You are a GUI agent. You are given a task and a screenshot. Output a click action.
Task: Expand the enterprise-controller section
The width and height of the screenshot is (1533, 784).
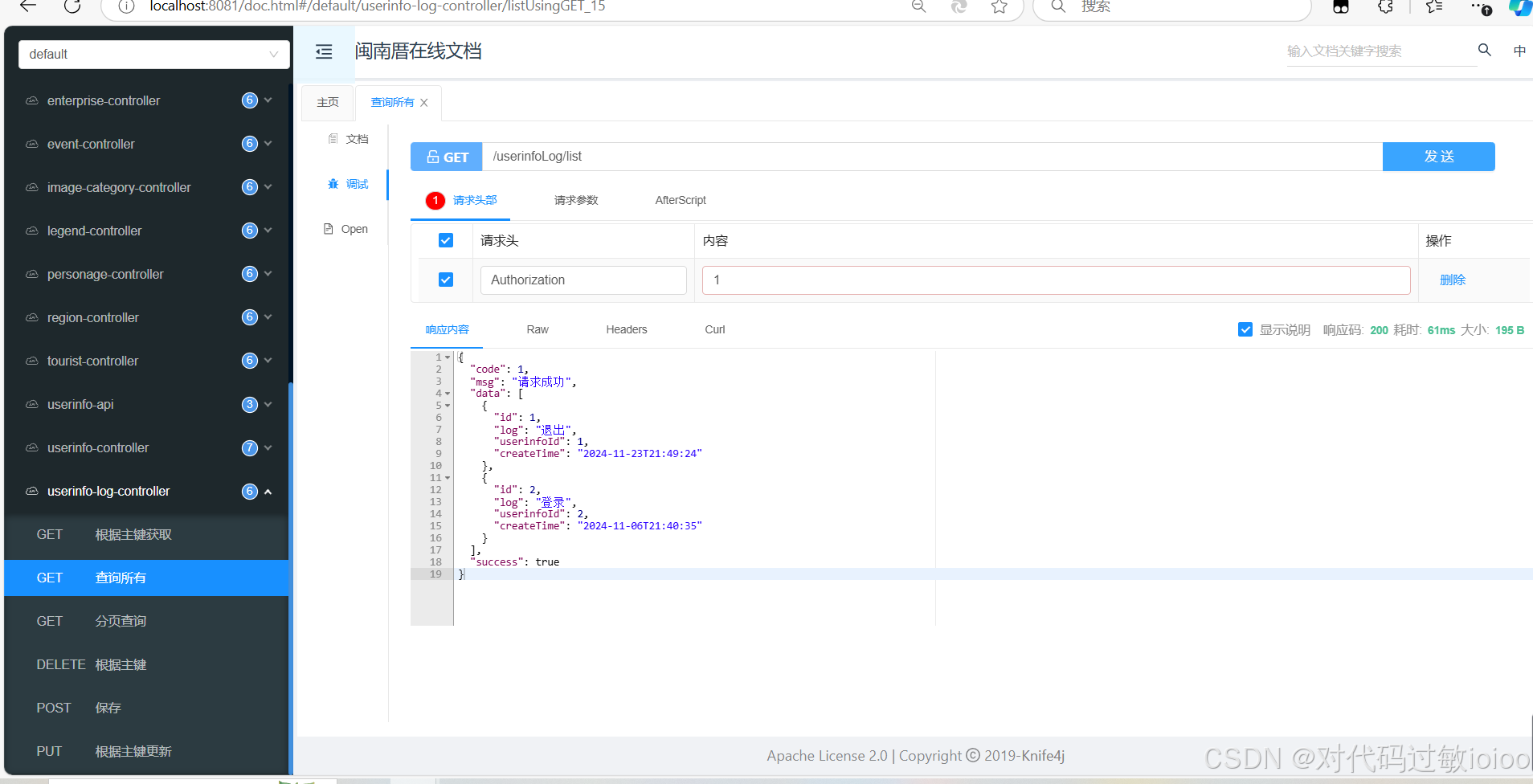(268, 100)
